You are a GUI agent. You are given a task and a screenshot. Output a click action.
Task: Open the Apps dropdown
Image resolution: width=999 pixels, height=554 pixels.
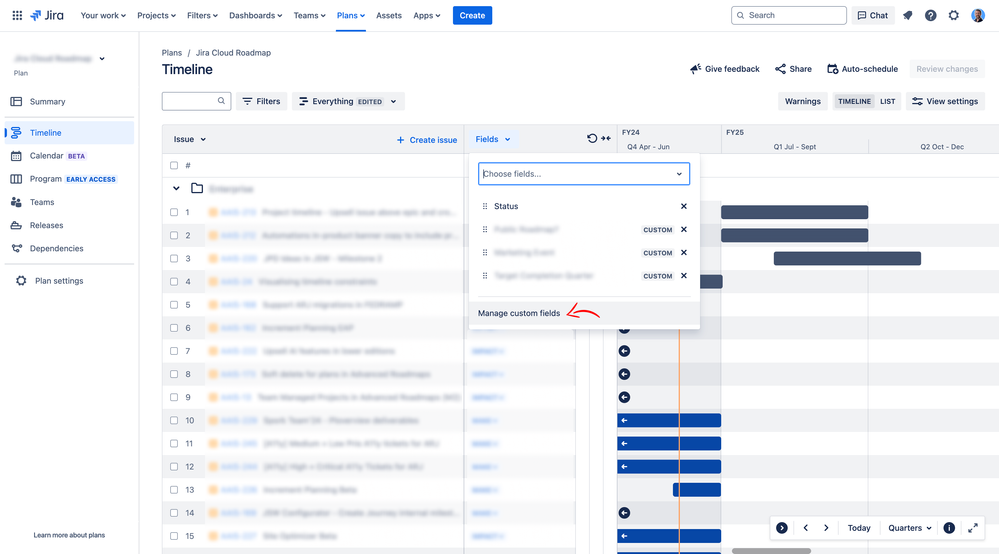[x=426, y=15]
